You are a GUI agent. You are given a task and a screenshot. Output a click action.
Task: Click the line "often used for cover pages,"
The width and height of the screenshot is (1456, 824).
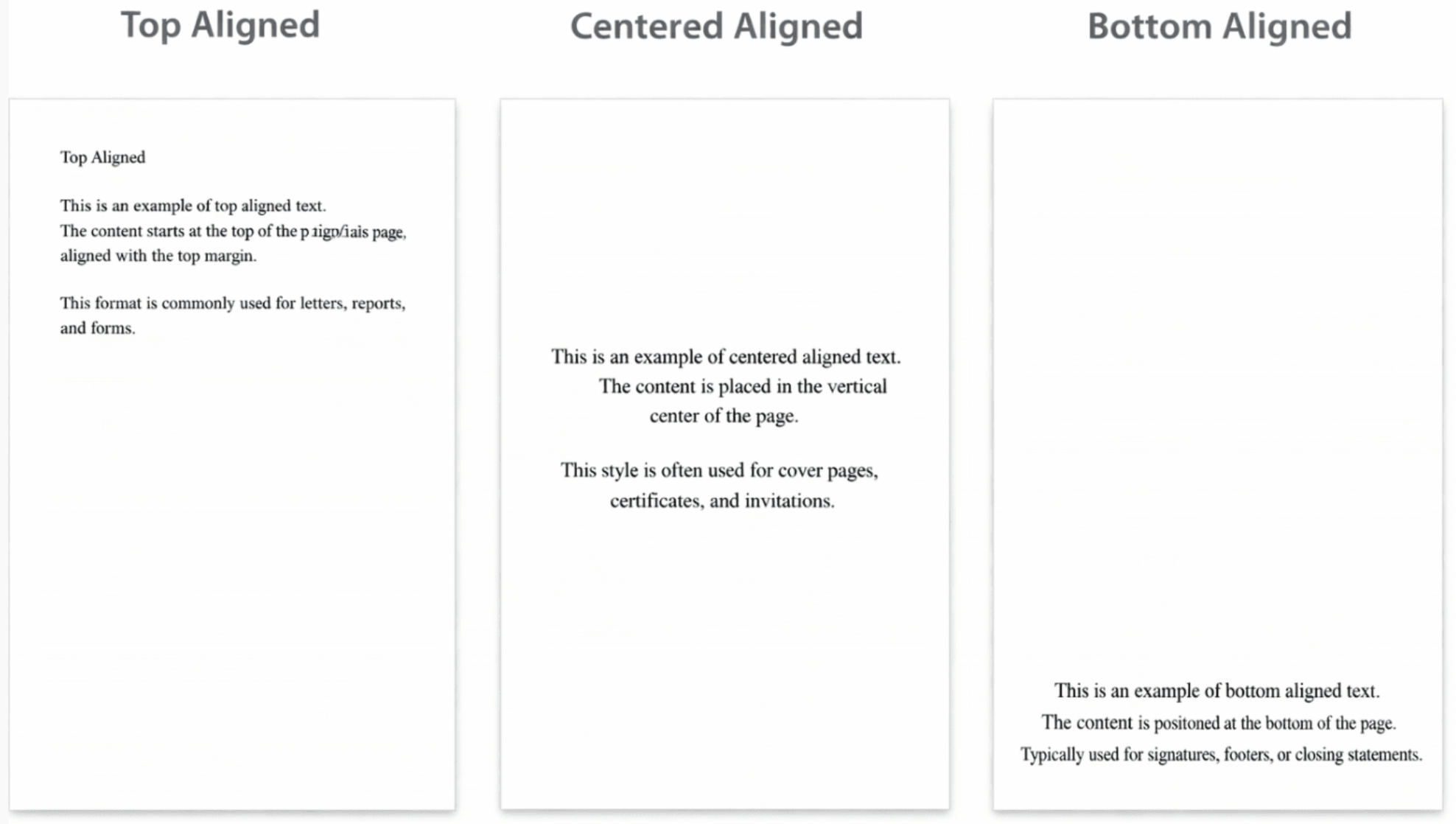tap(719, 470)
